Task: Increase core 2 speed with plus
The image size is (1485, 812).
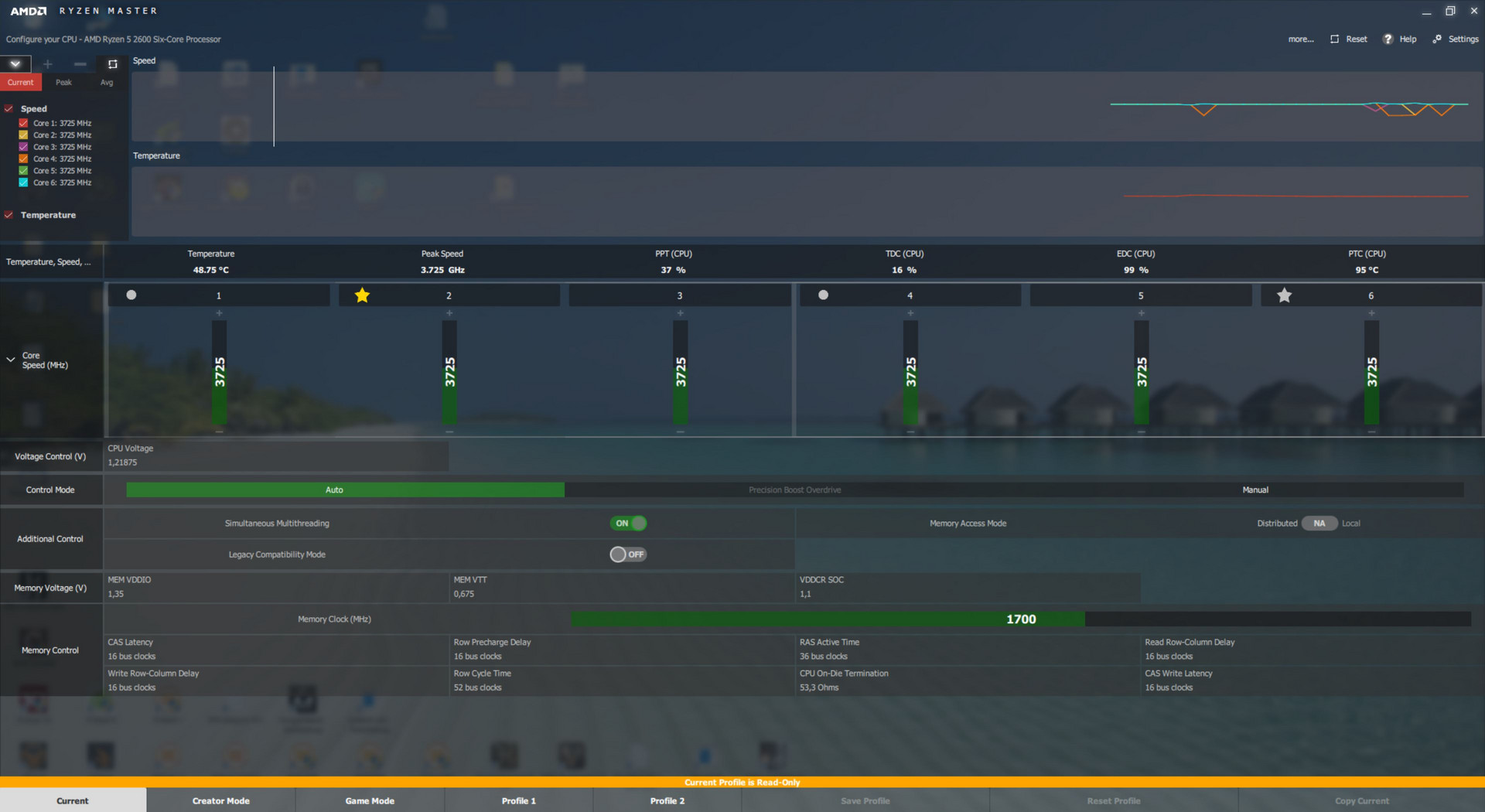Action: pyautogui.click(x=449, y=313)
